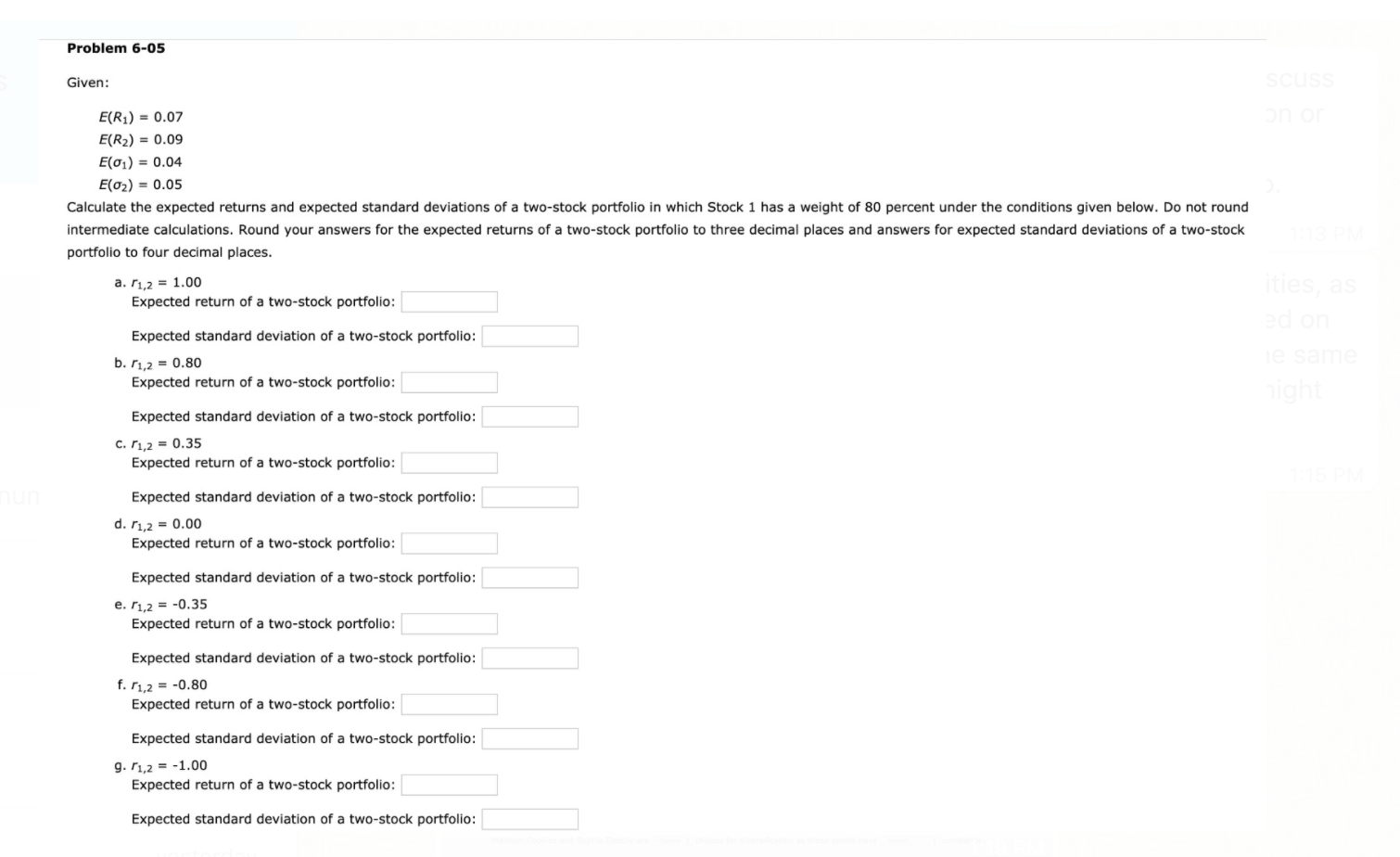Click expected return field for part g
Viewport: 1400px width, 857px height.
coord(450,786)
